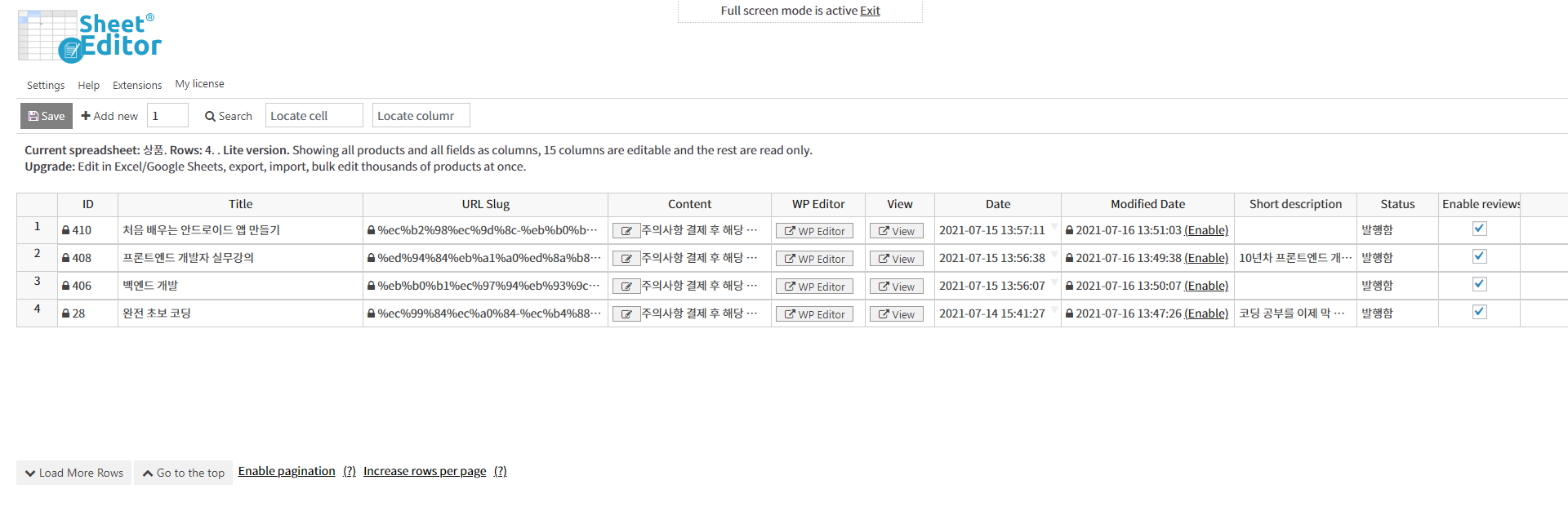Viewport: 1568px width, 520px height.
Task: Focus the Locate cell field
Action: [x=314, y=115]
